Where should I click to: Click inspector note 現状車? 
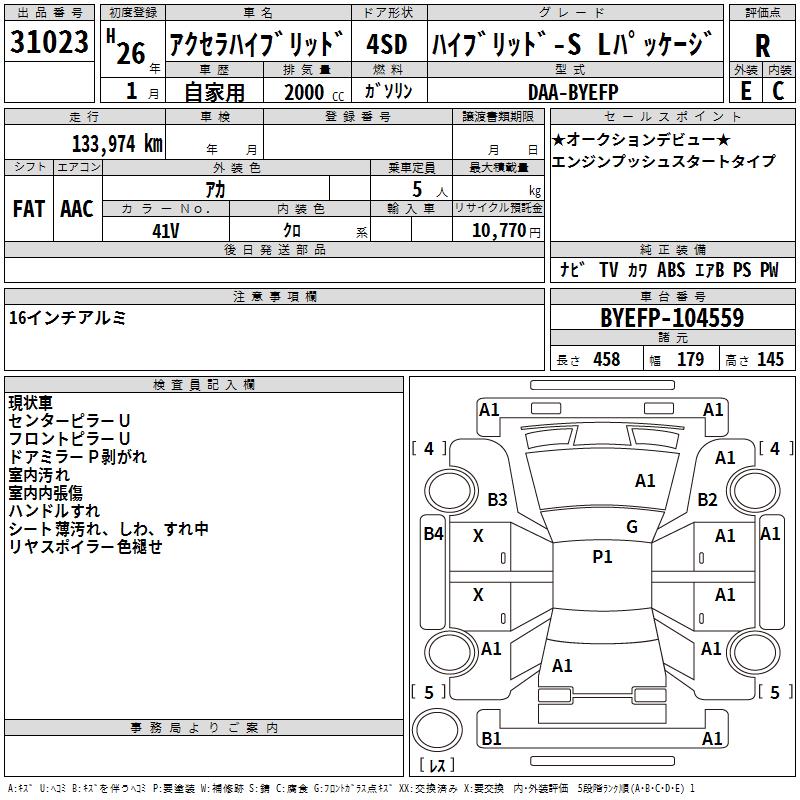point(31,403)
